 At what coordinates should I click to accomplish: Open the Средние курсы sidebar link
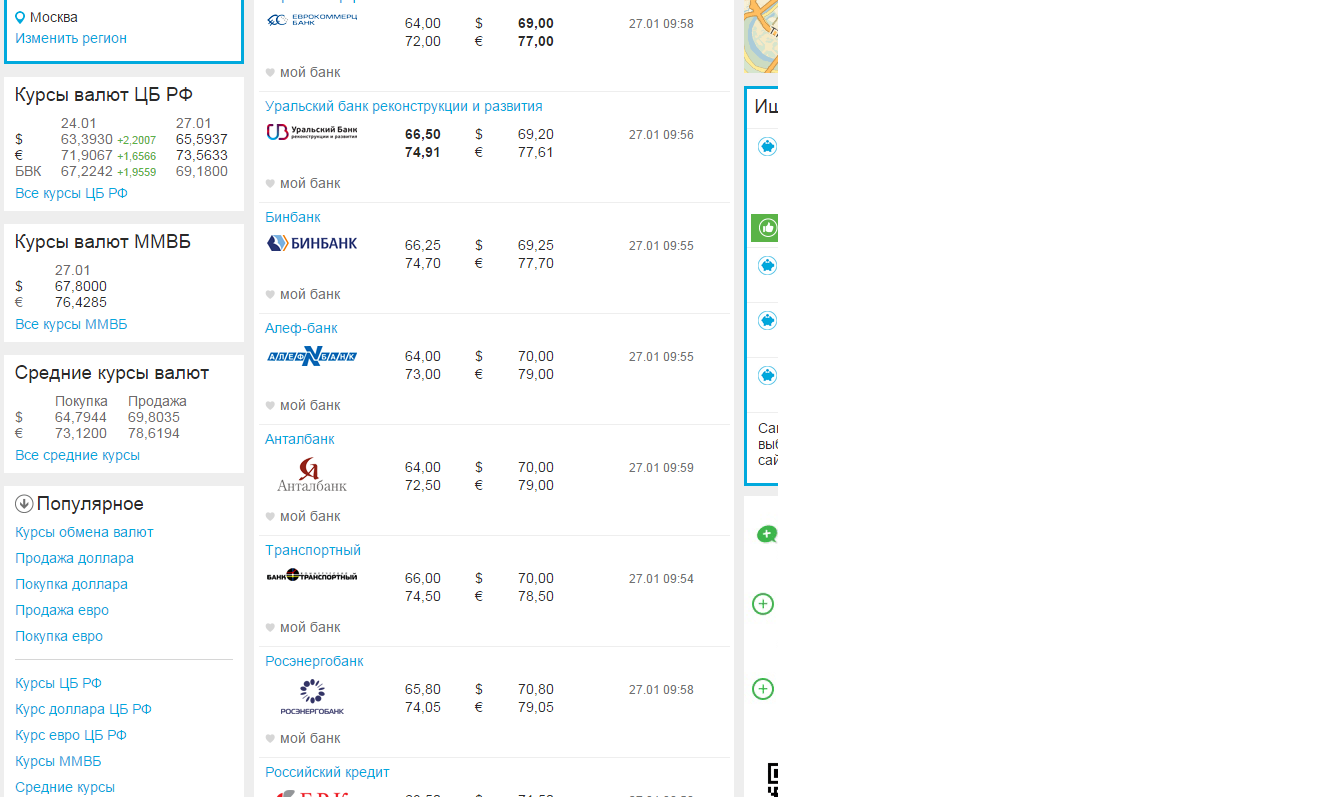[65, 787]
